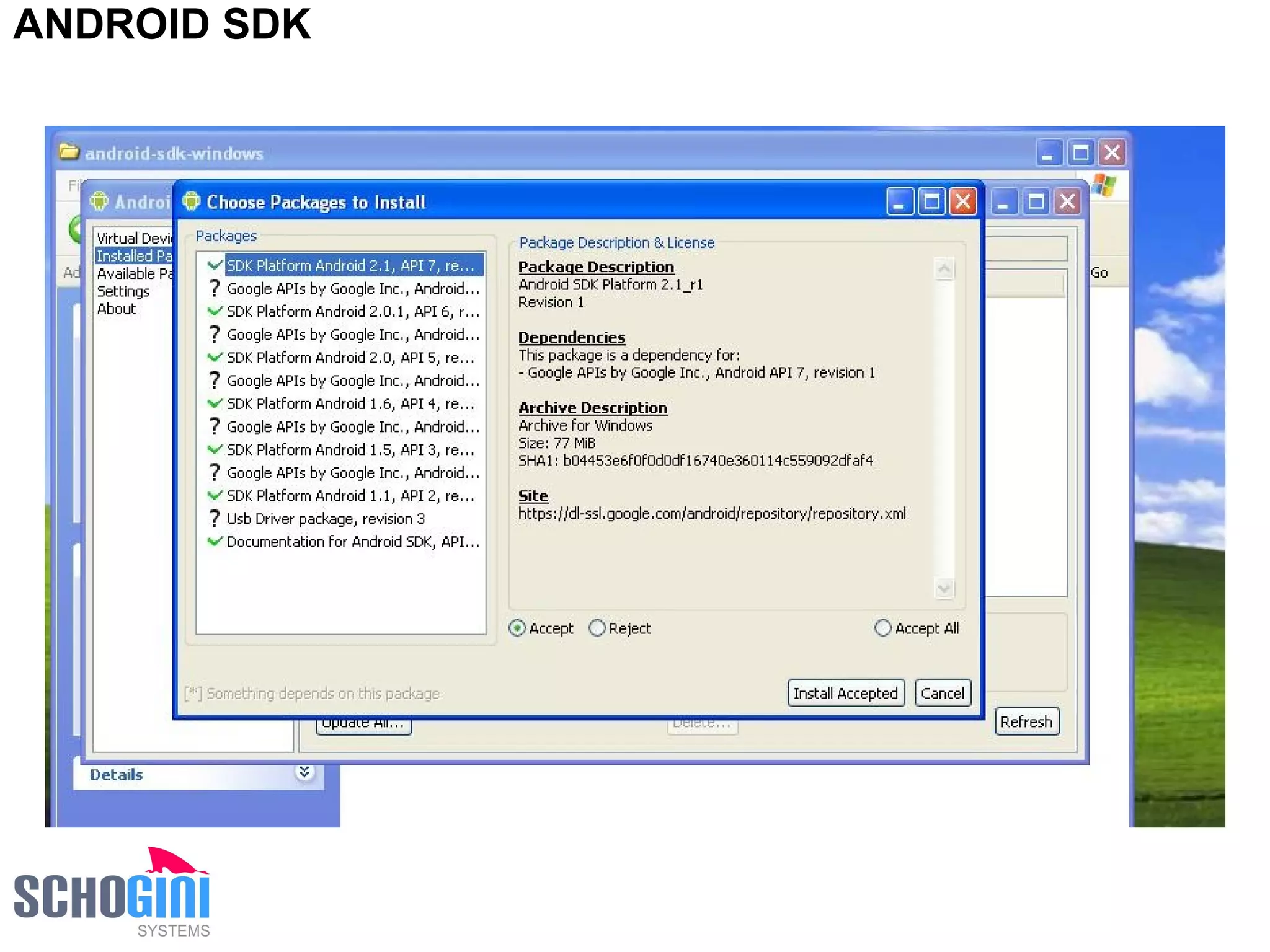Select Usb Driver package, revision 3

pyautogui.click(x=326, y=519)
